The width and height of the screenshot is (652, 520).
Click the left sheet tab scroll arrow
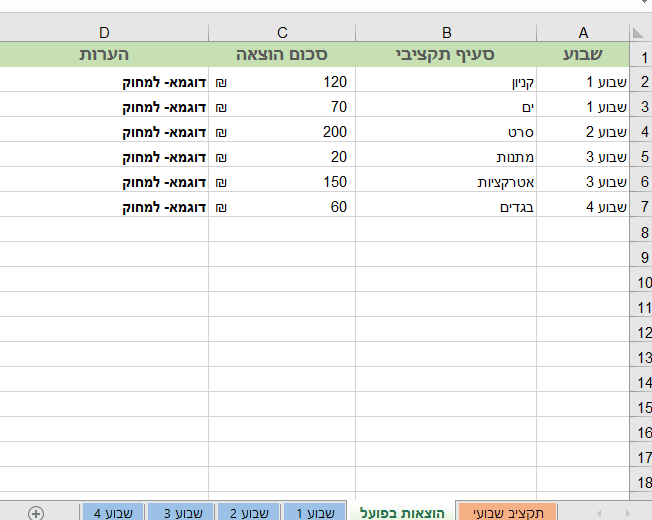coord(599,513)
